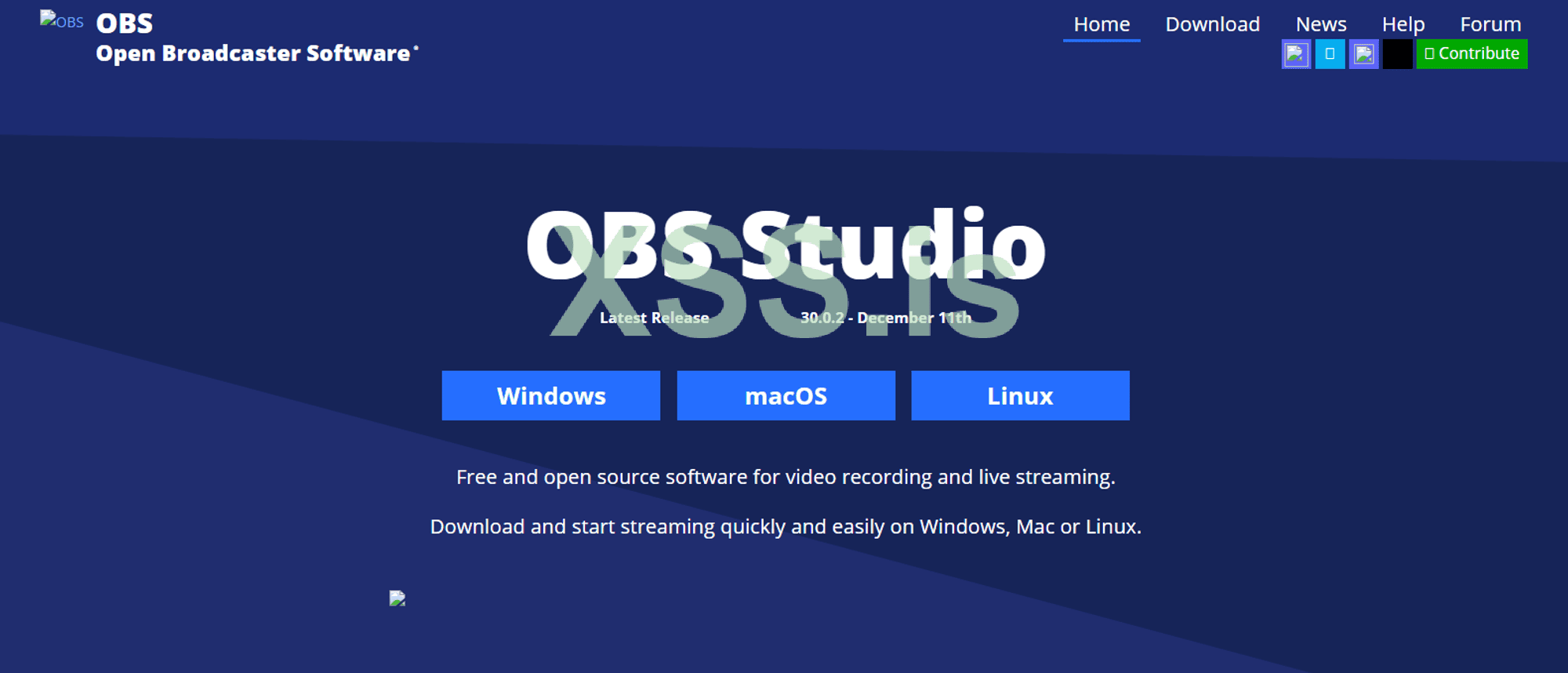Click the "Free and open source software" sentence

point(786,477)
